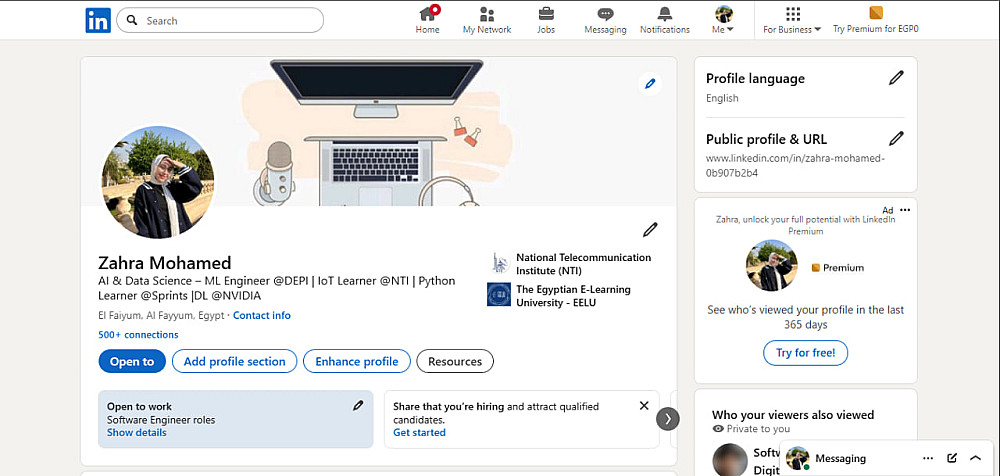The width and height of the screenshot is (1000, 476).
Task: Click the public profile URL text
Action: [x=795, y=165]
